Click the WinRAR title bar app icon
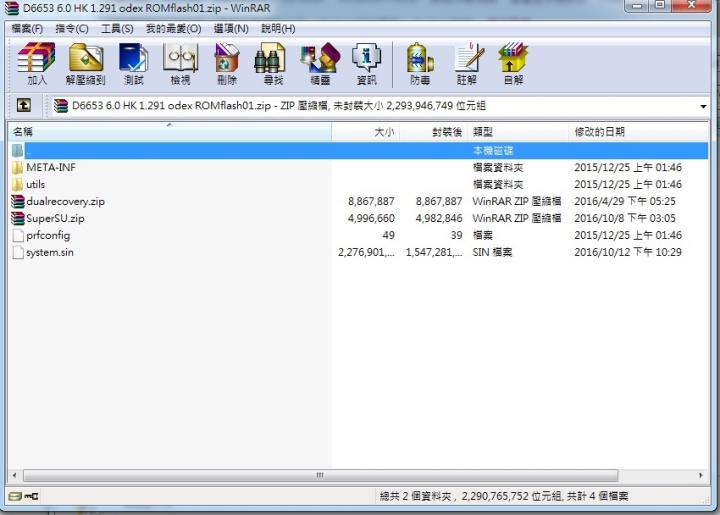The width and height of the screenshot is (720, 515). coord(12,8)
